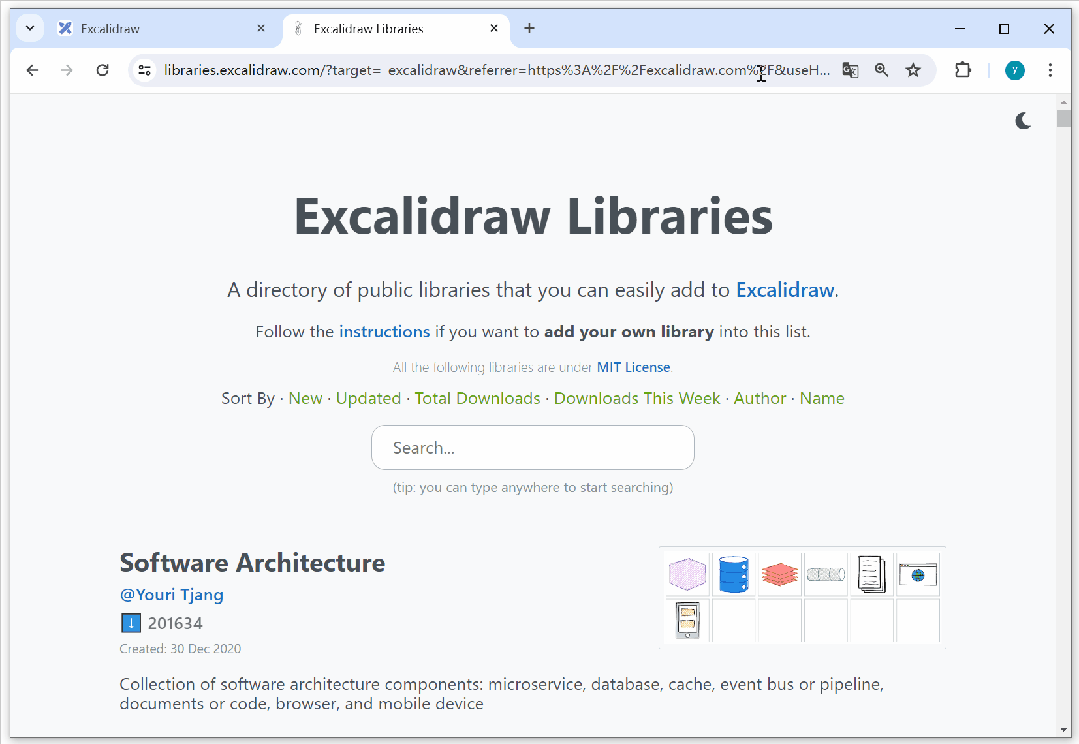The width and height of the screenshot is (1079, 744).
Task: Click the page vertical scrollbar thumb
Action: 1064,118
